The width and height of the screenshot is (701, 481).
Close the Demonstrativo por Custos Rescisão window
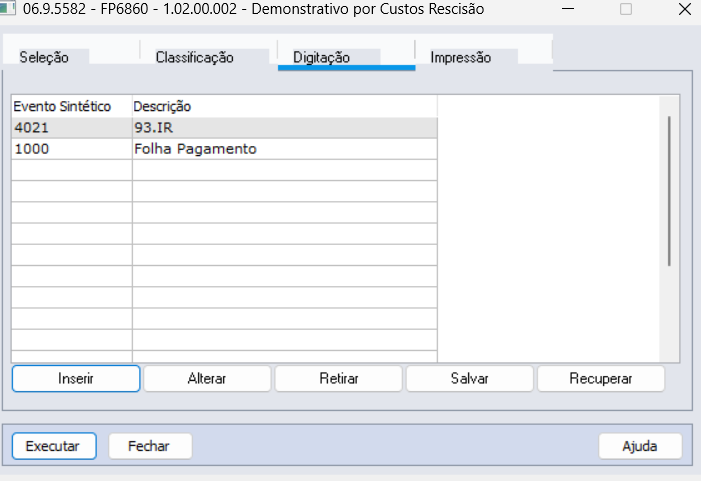tap(684, 8)
